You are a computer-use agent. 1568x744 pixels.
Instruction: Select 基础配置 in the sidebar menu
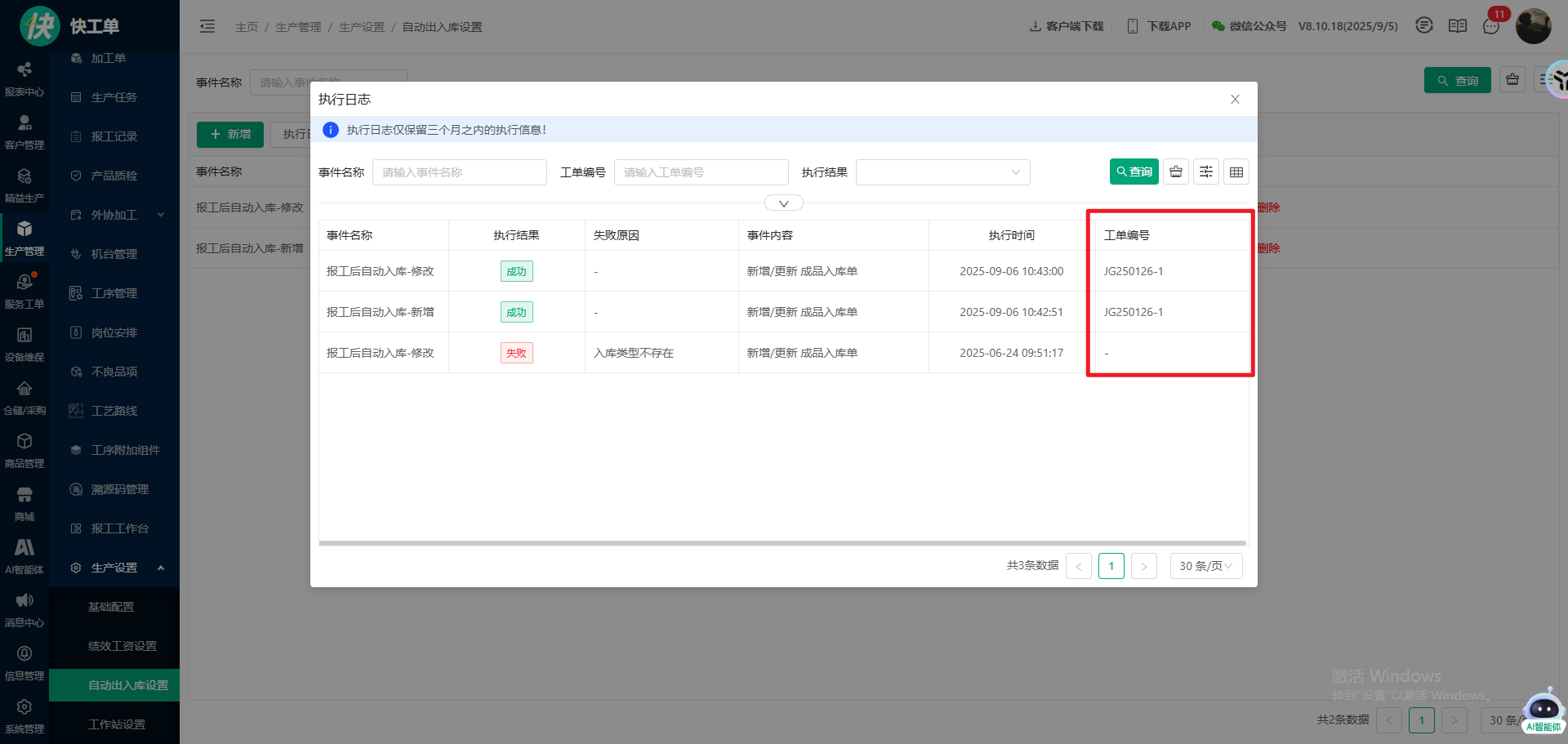111,607
